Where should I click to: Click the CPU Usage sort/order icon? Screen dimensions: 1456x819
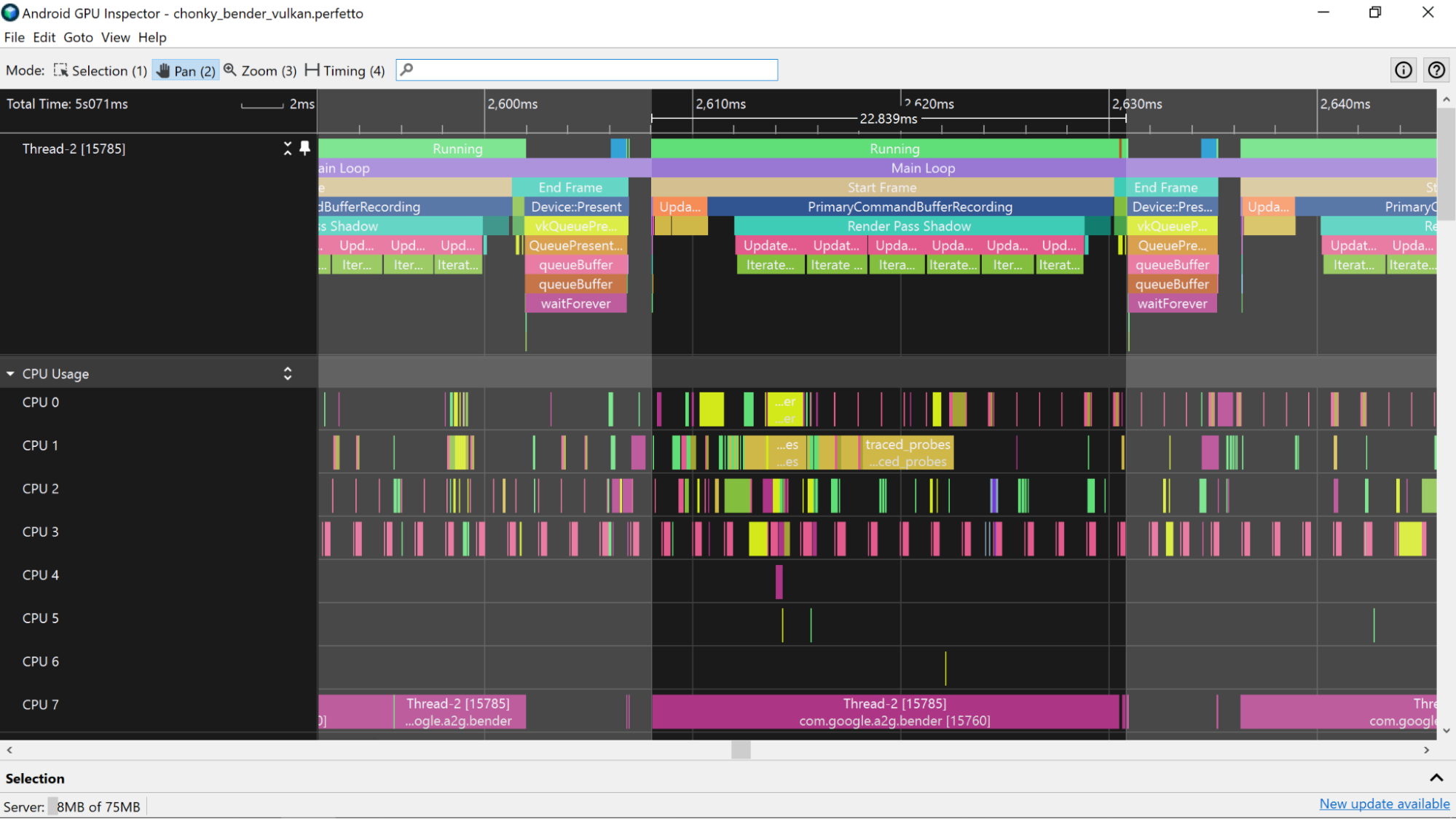point(288,373)
